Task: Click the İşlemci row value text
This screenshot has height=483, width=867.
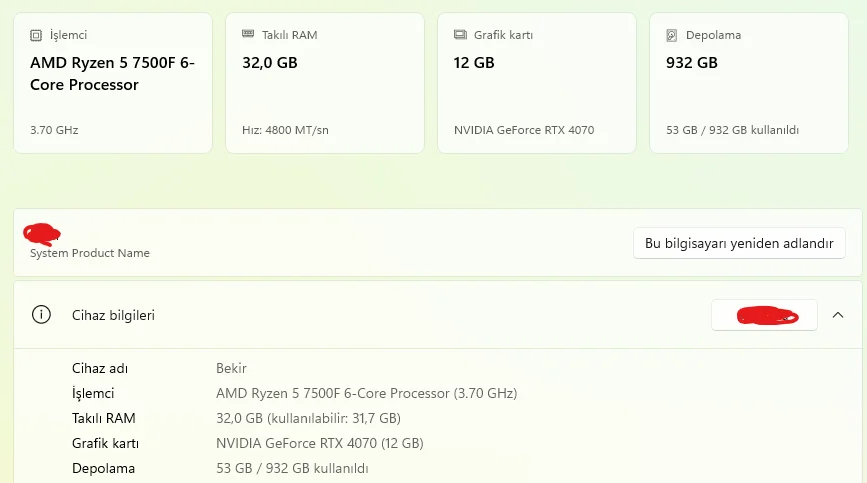Action: 367,393
